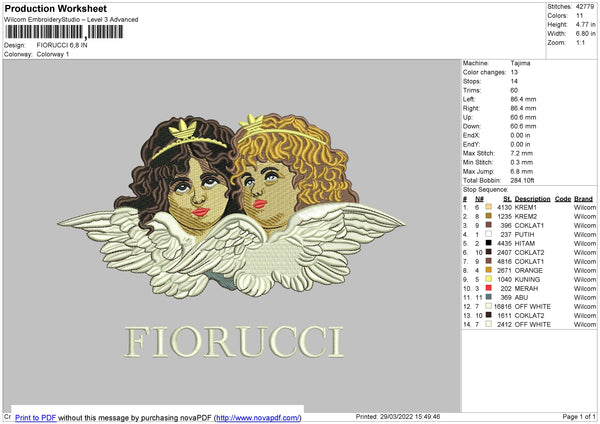Click swatch in COKLAT2 row with 2407 stitches
This screenshot has height=424, width=600.
(x=488, y=252)
